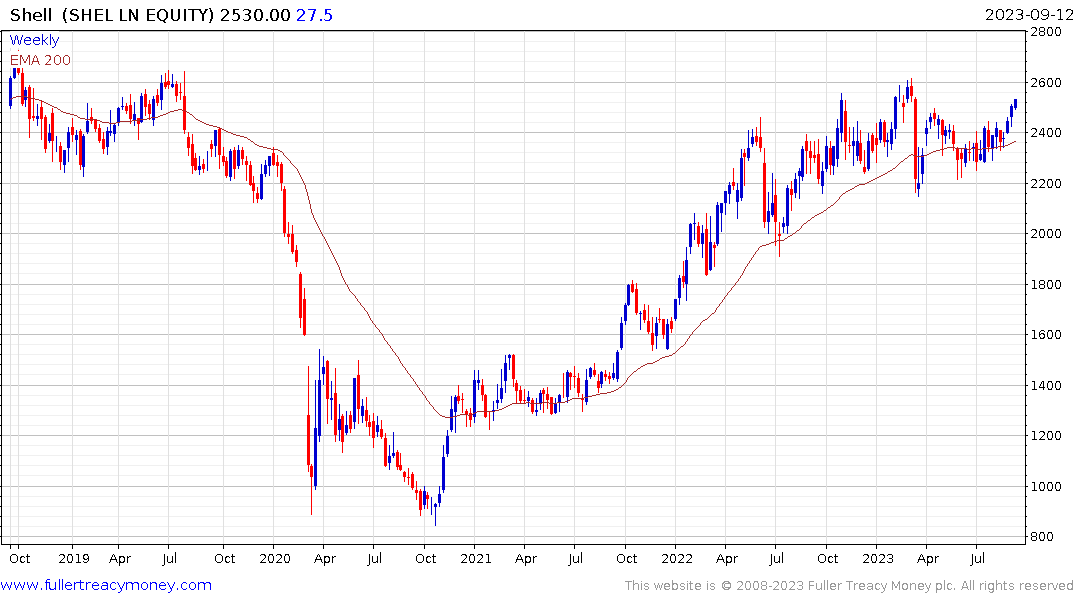Click the 1200 price axis label

(1046, 435)
